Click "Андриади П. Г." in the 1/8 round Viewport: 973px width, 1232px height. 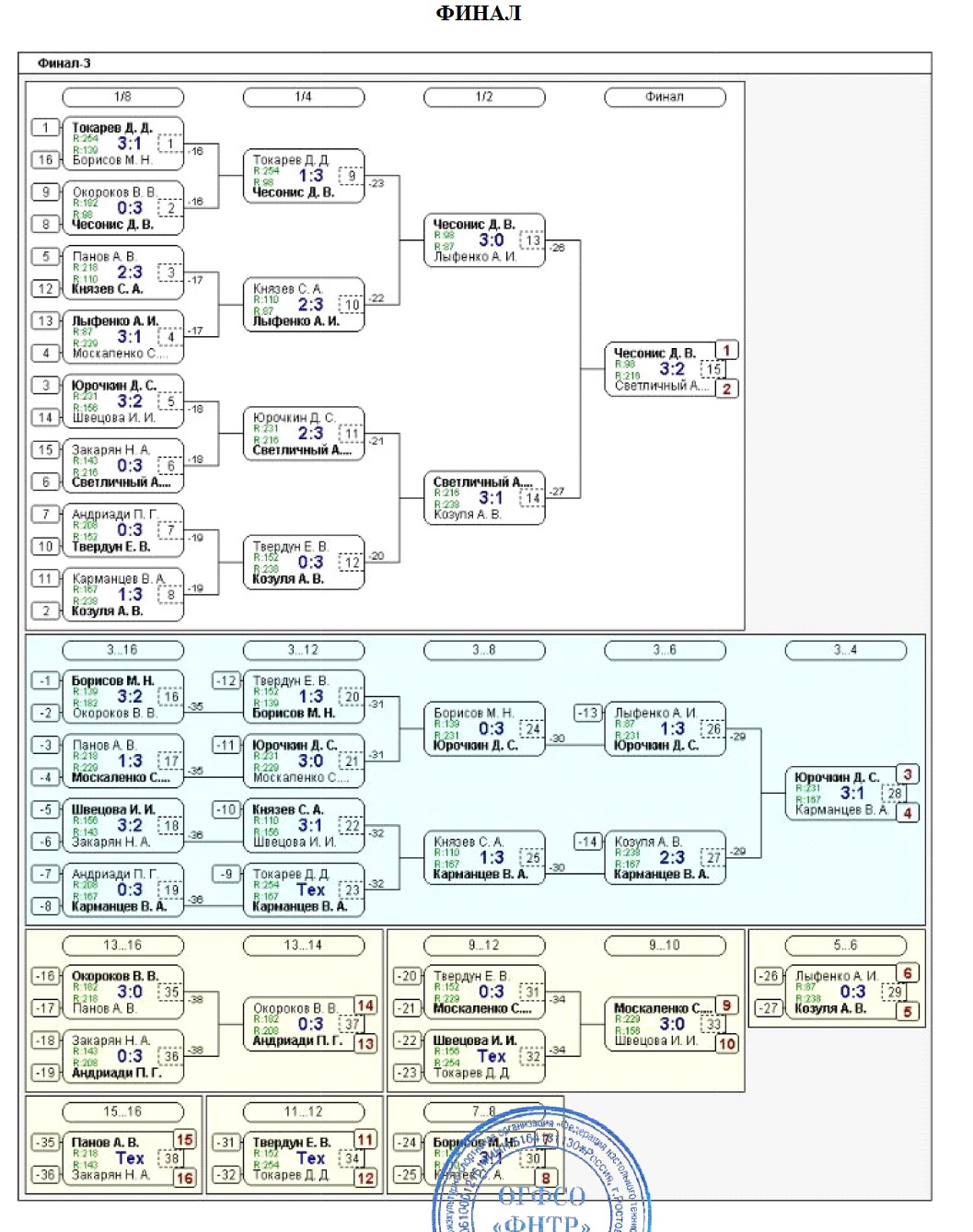115,514
